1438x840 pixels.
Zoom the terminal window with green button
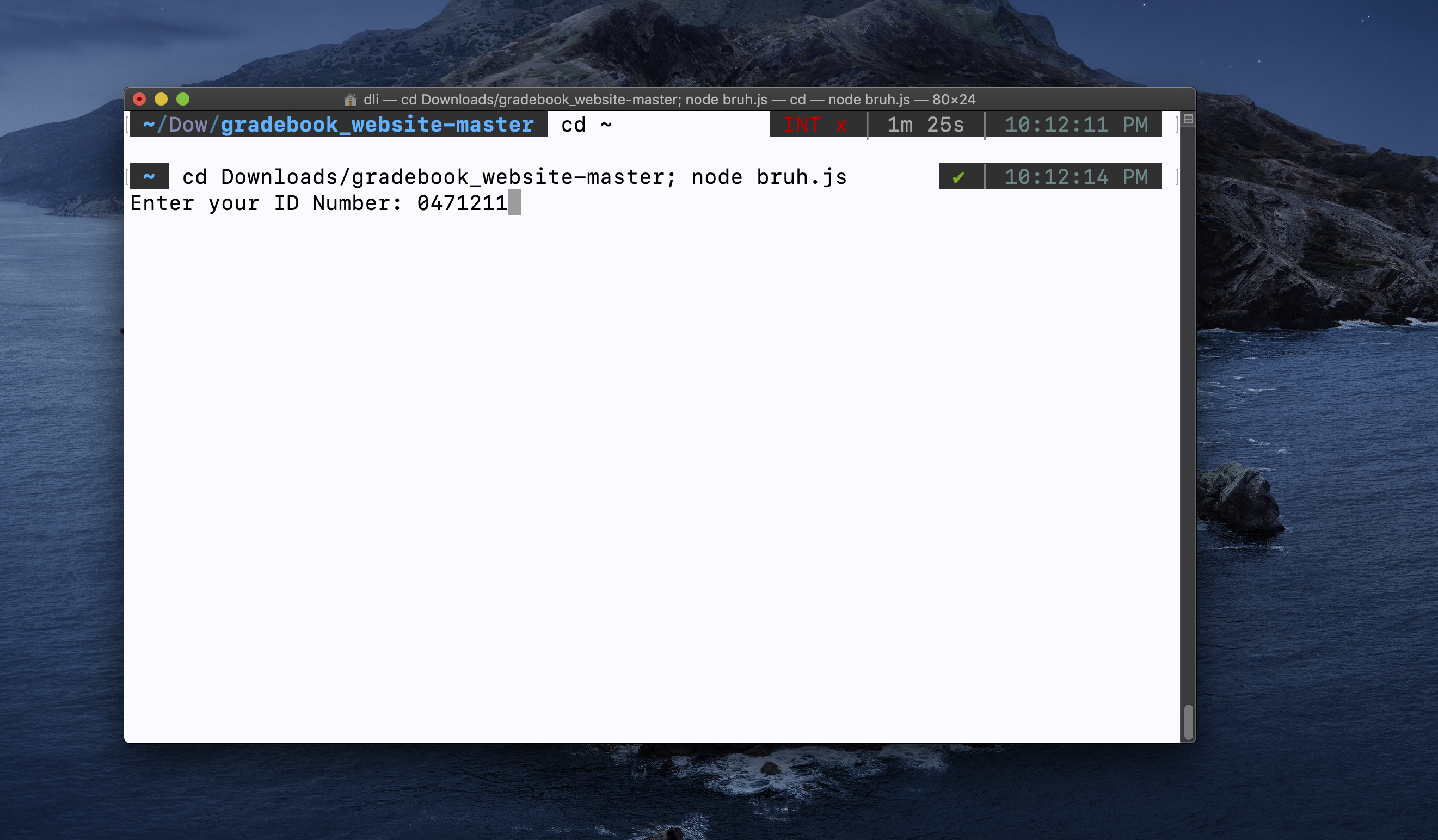(x=182, y=99)
